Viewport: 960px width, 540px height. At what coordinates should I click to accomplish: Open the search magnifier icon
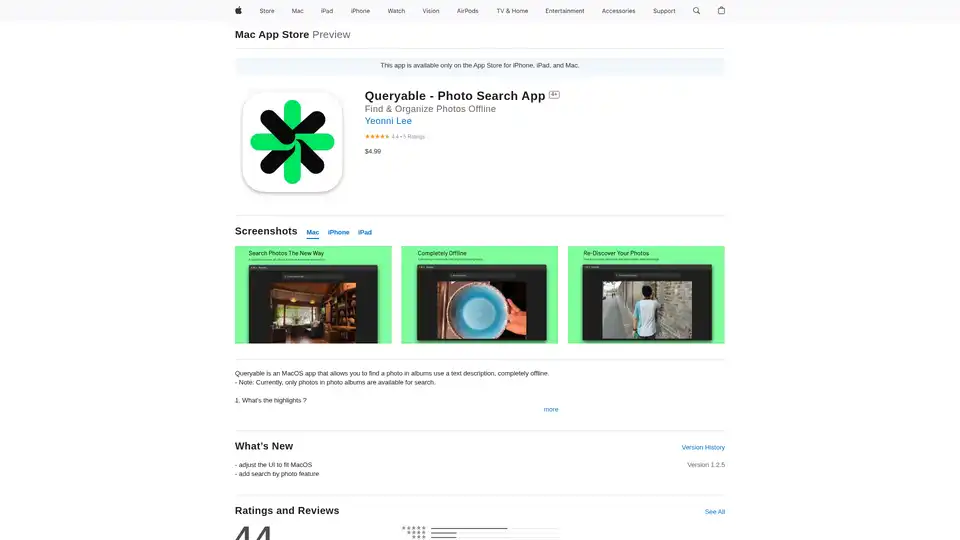click(697, 11)
